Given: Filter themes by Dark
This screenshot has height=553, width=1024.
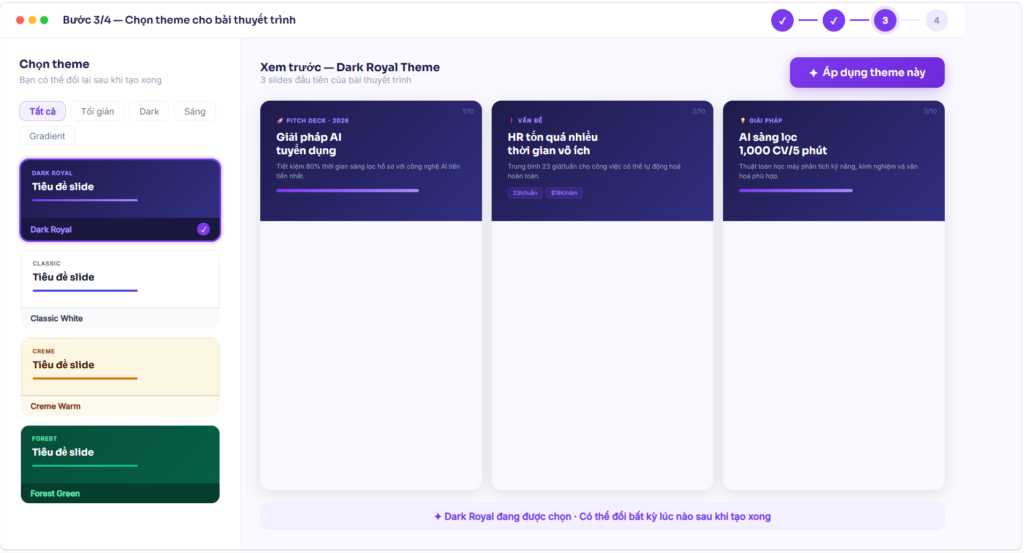Looking at the screenshot, I should [x=149, y=111].
